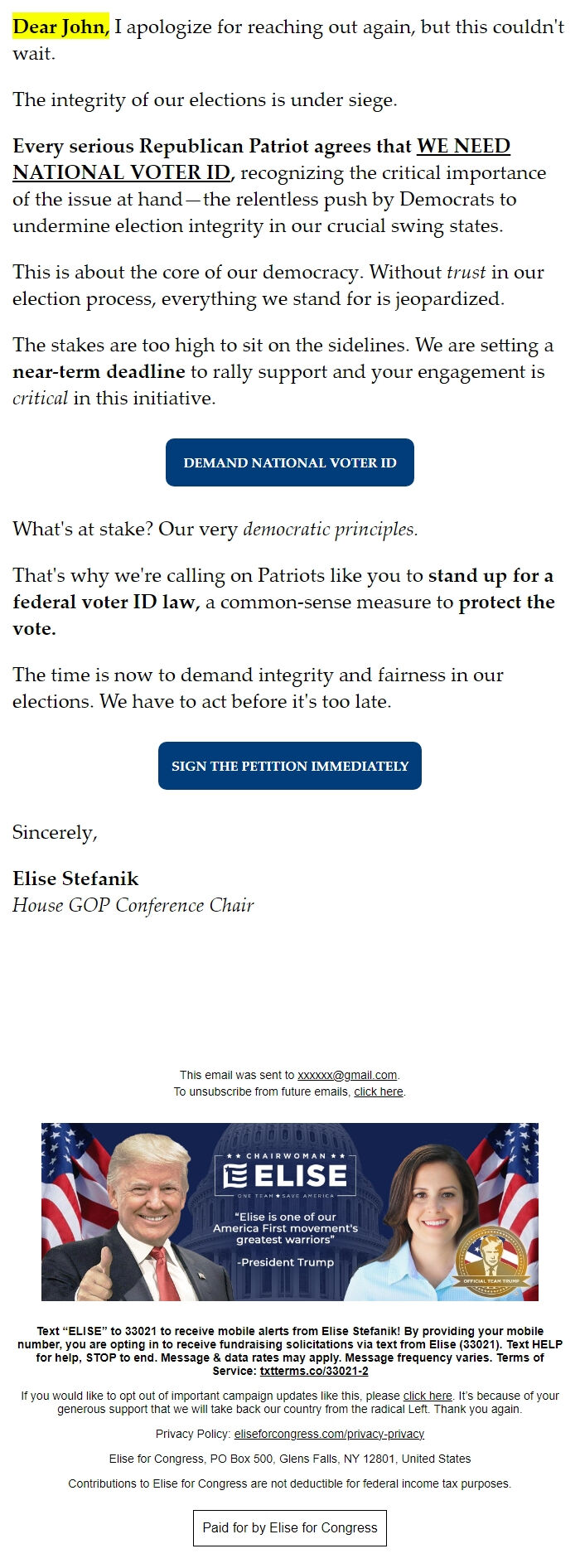Viewport: 580px width, 1568px height.
Task: Click the opt-out of campaign updates link
Action: (x=428, y=1396)
